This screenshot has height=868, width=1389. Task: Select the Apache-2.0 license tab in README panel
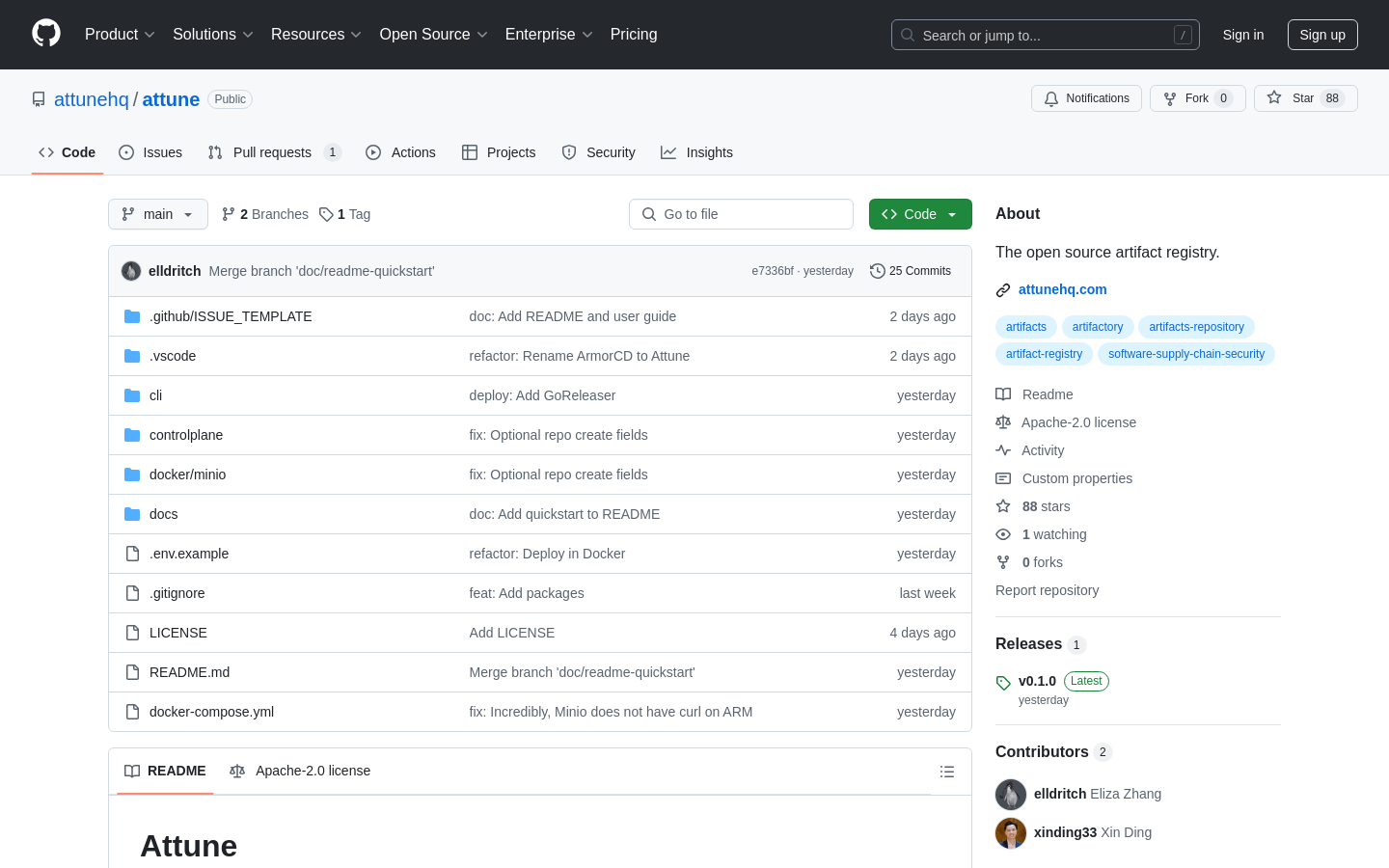300,772
